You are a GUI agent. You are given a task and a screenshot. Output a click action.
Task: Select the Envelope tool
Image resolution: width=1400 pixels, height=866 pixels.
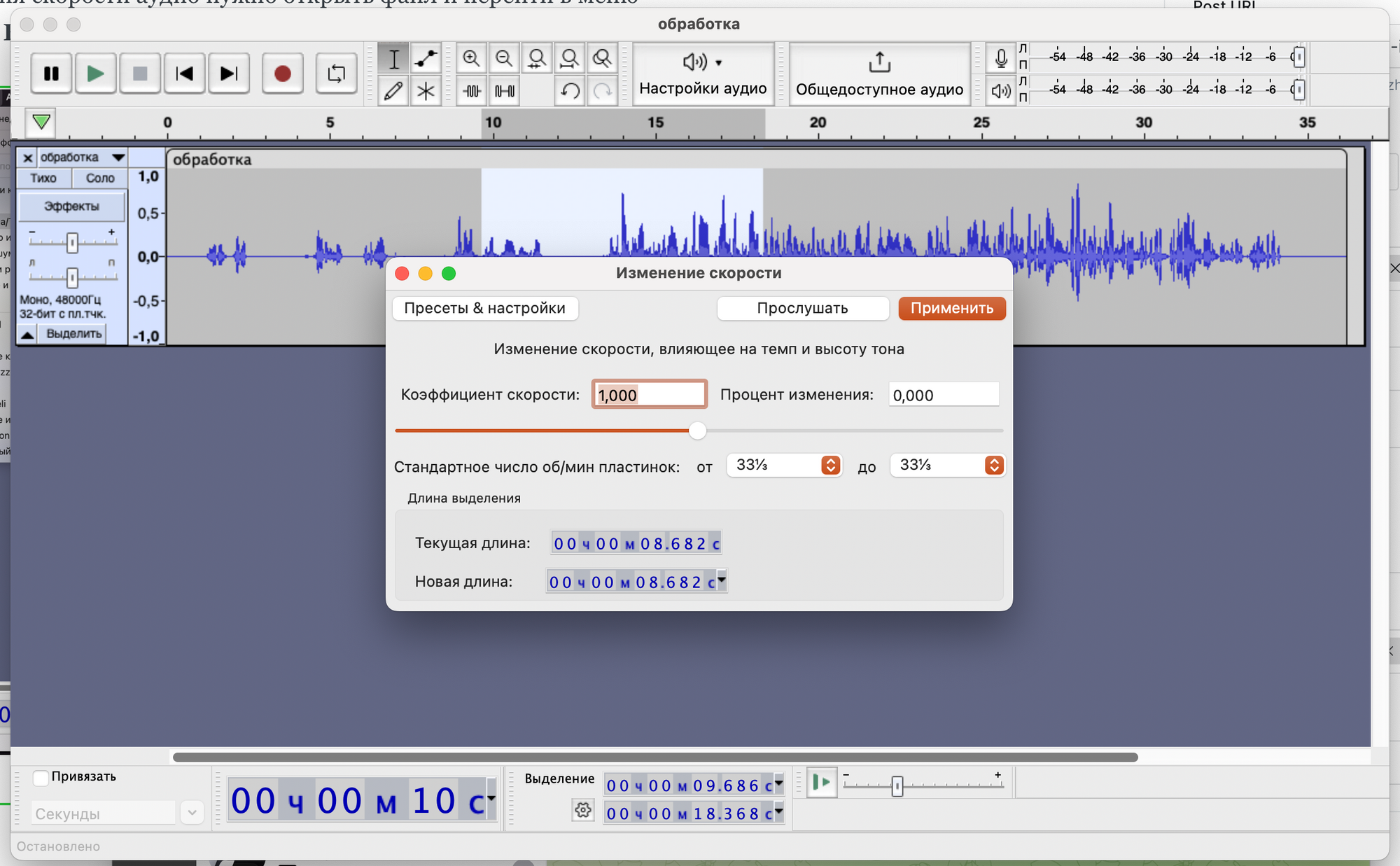click(426, 59)
